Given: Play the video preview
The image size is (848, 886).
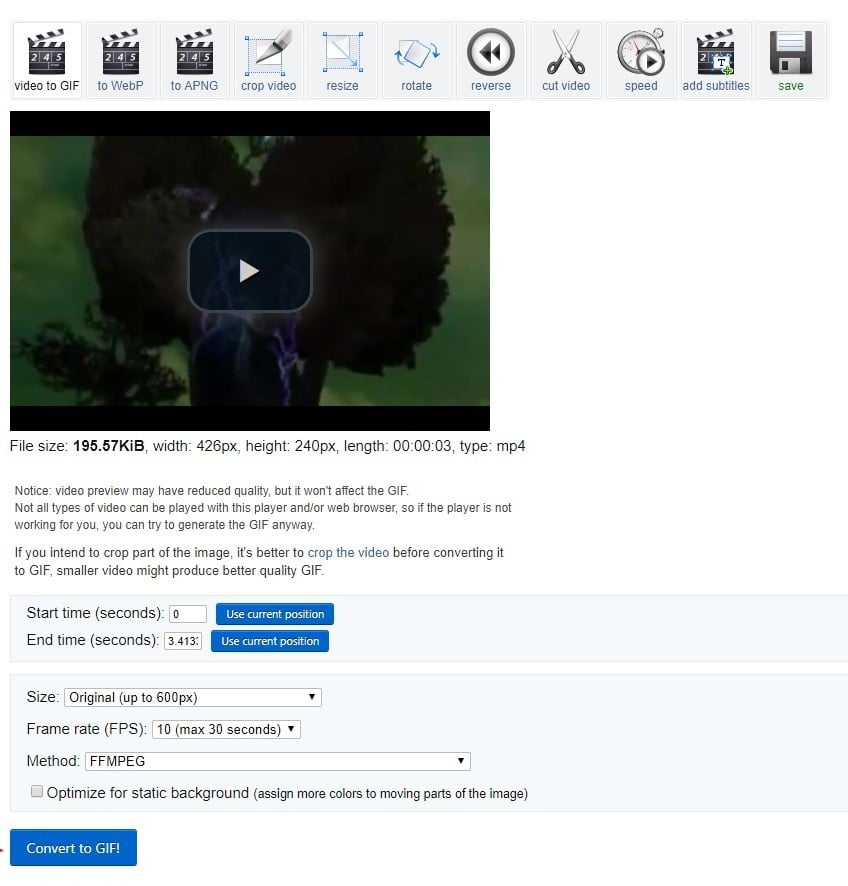Looking at the screenshot, I should pos(250,270).
